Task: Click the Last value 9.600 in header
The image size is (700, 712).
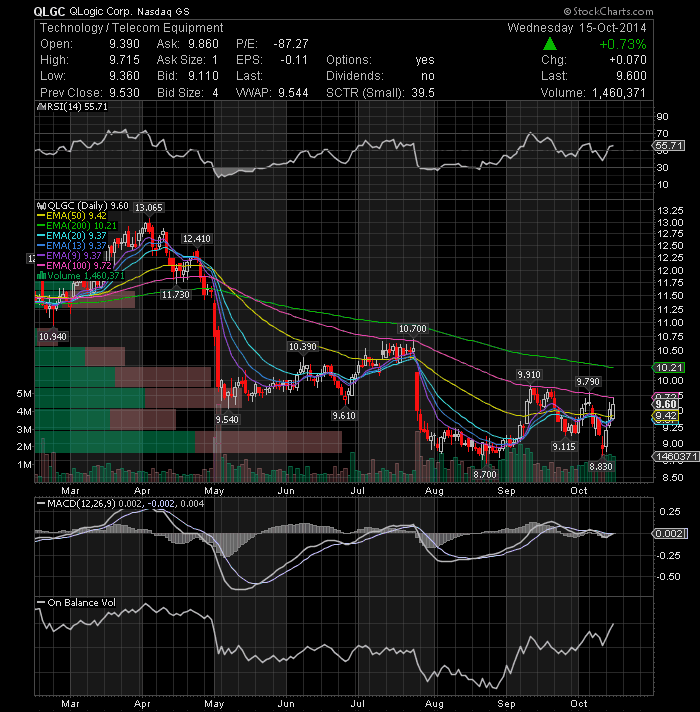Action: (631, 76)
